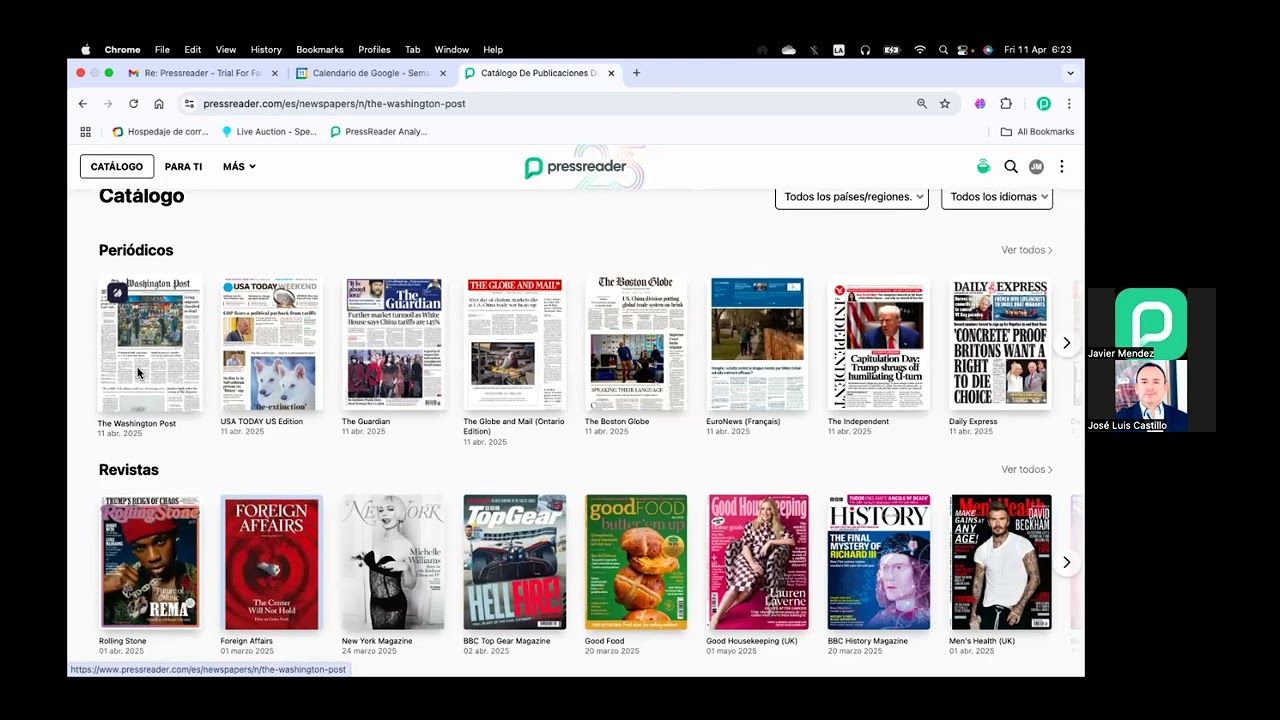The image size is (1280, 720).
Task: Open USA TODAY US Edition cover
Action: coord(271,344)
